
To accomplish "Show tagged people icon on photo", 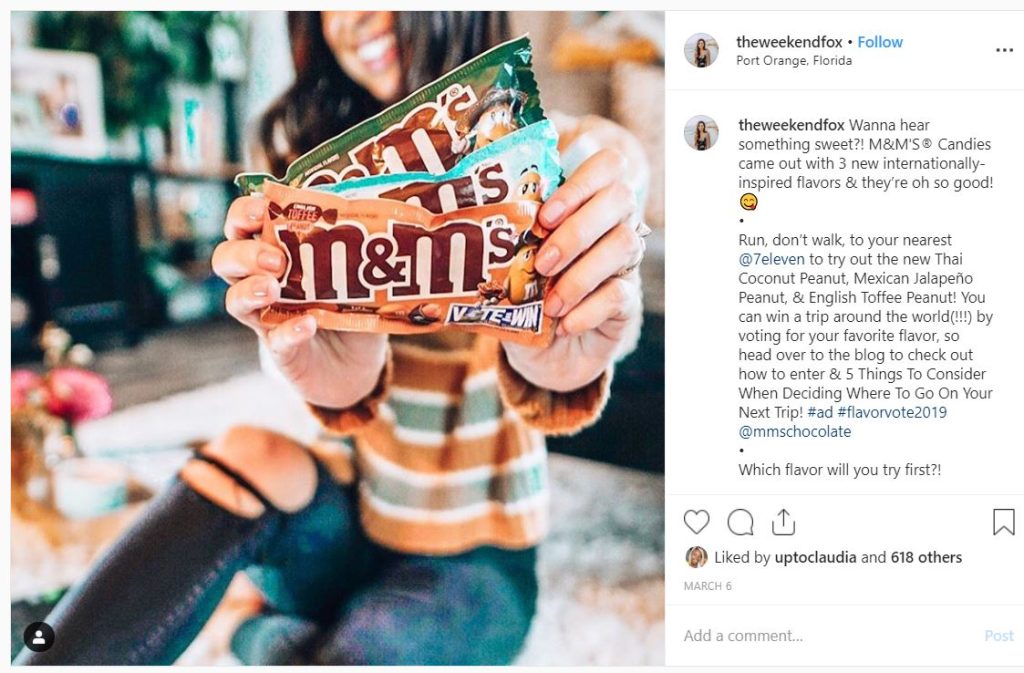I will [39, 638].
